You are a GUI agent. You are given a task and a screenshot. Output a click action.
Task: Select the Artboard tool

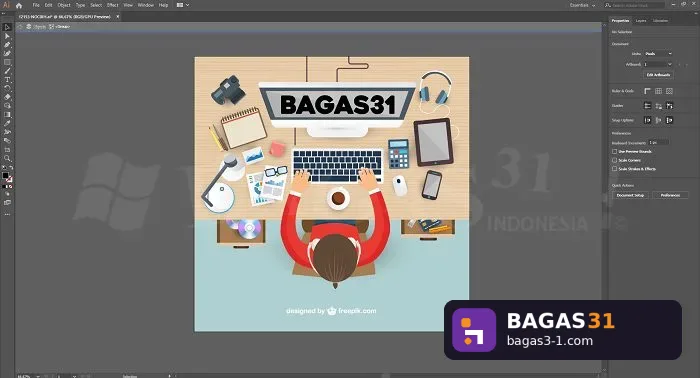(7, 150)
